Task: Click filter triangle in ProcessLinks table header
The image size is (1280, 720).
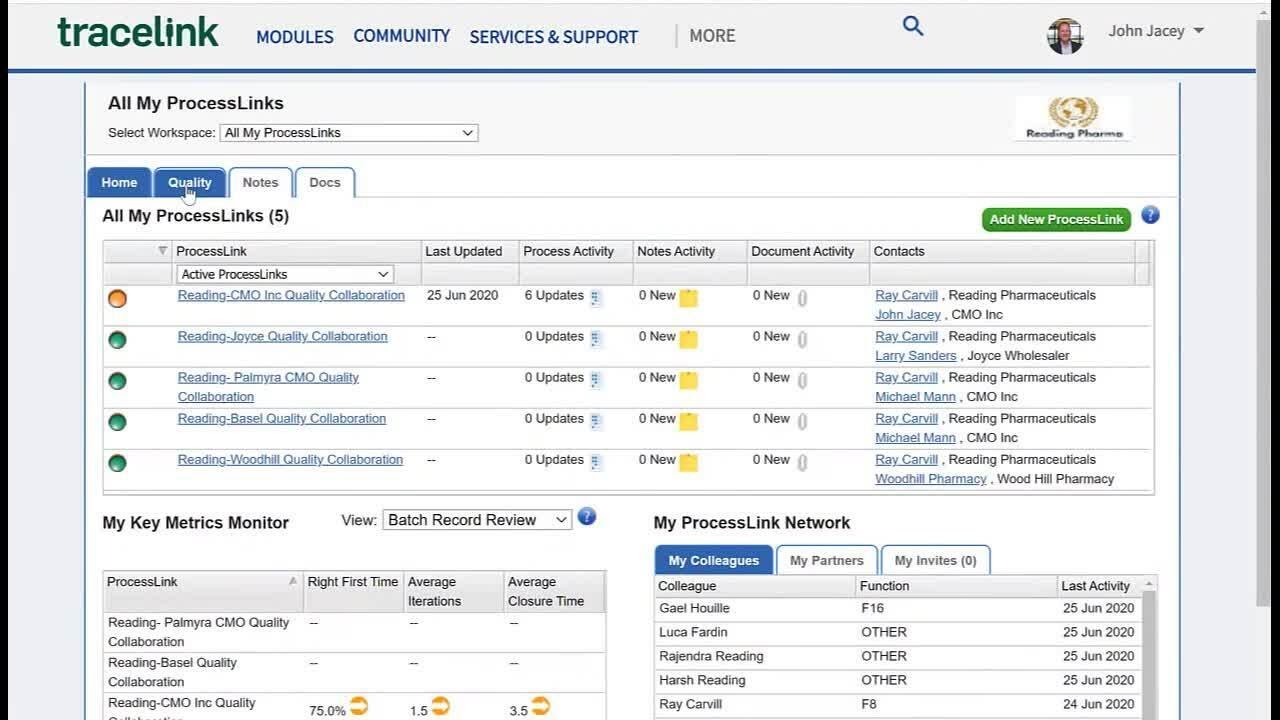Action: point(163,251)
